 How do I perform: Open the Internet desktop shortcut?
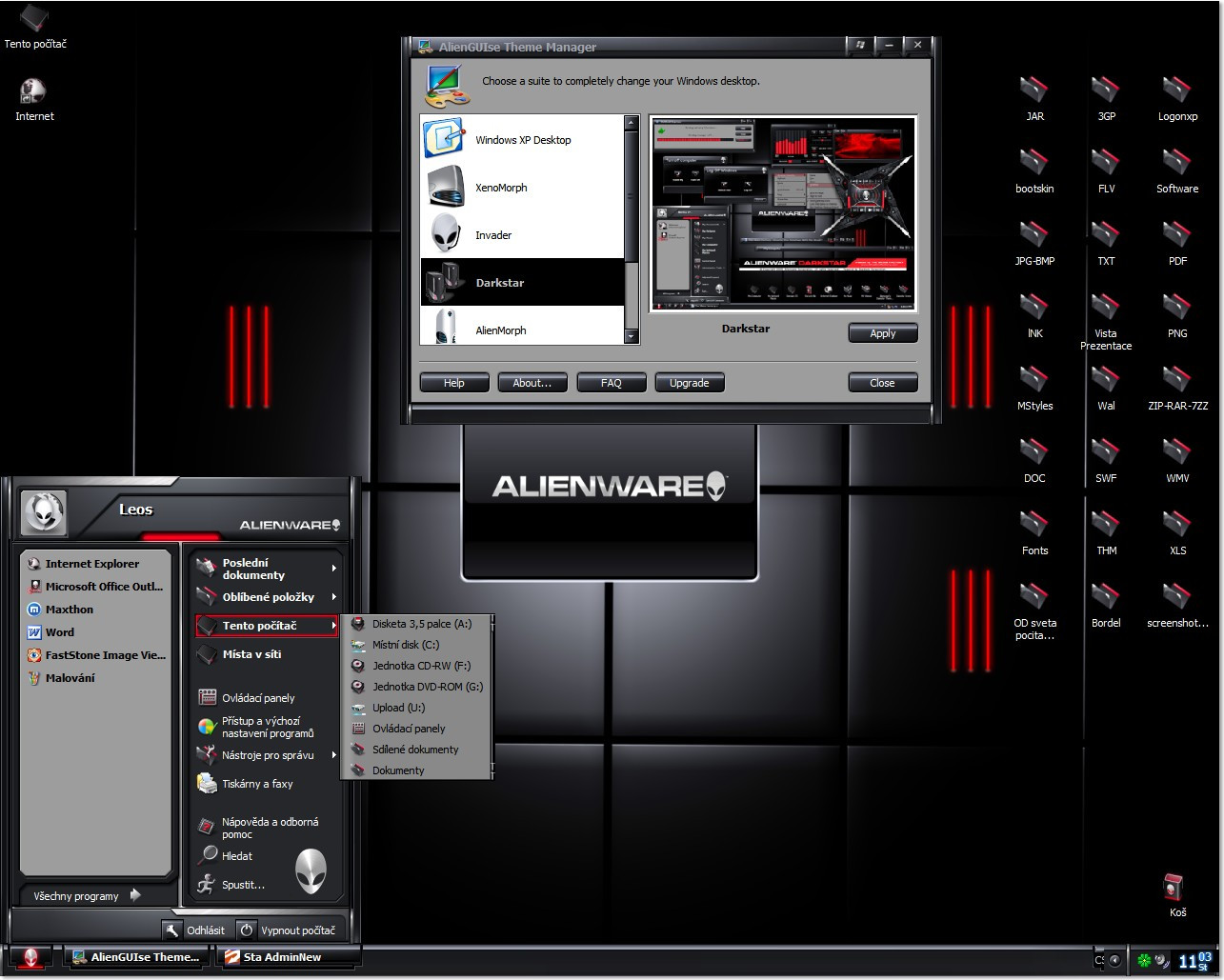[34, 99]
